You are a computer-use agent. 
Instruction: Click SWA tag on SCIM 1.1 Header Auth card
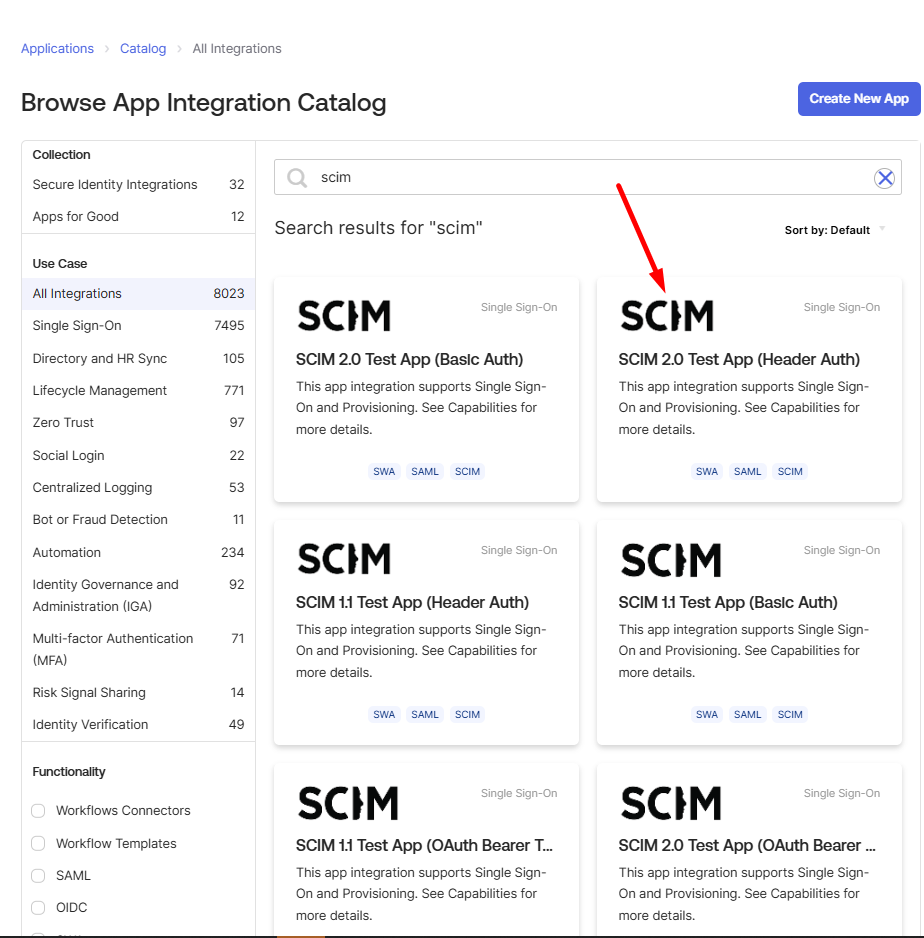tap(384, 714)
